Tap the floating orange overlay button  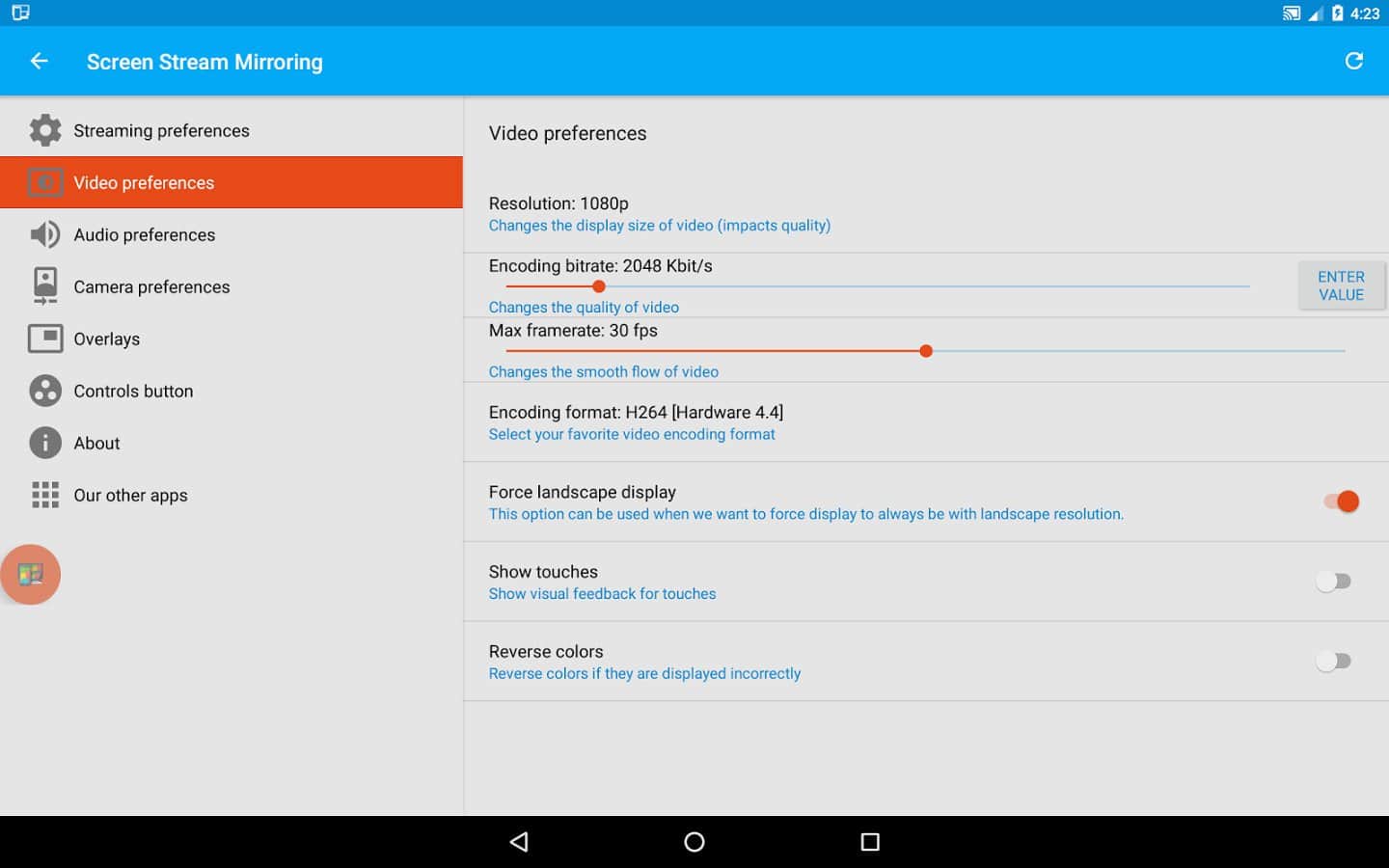coord(31,575)
